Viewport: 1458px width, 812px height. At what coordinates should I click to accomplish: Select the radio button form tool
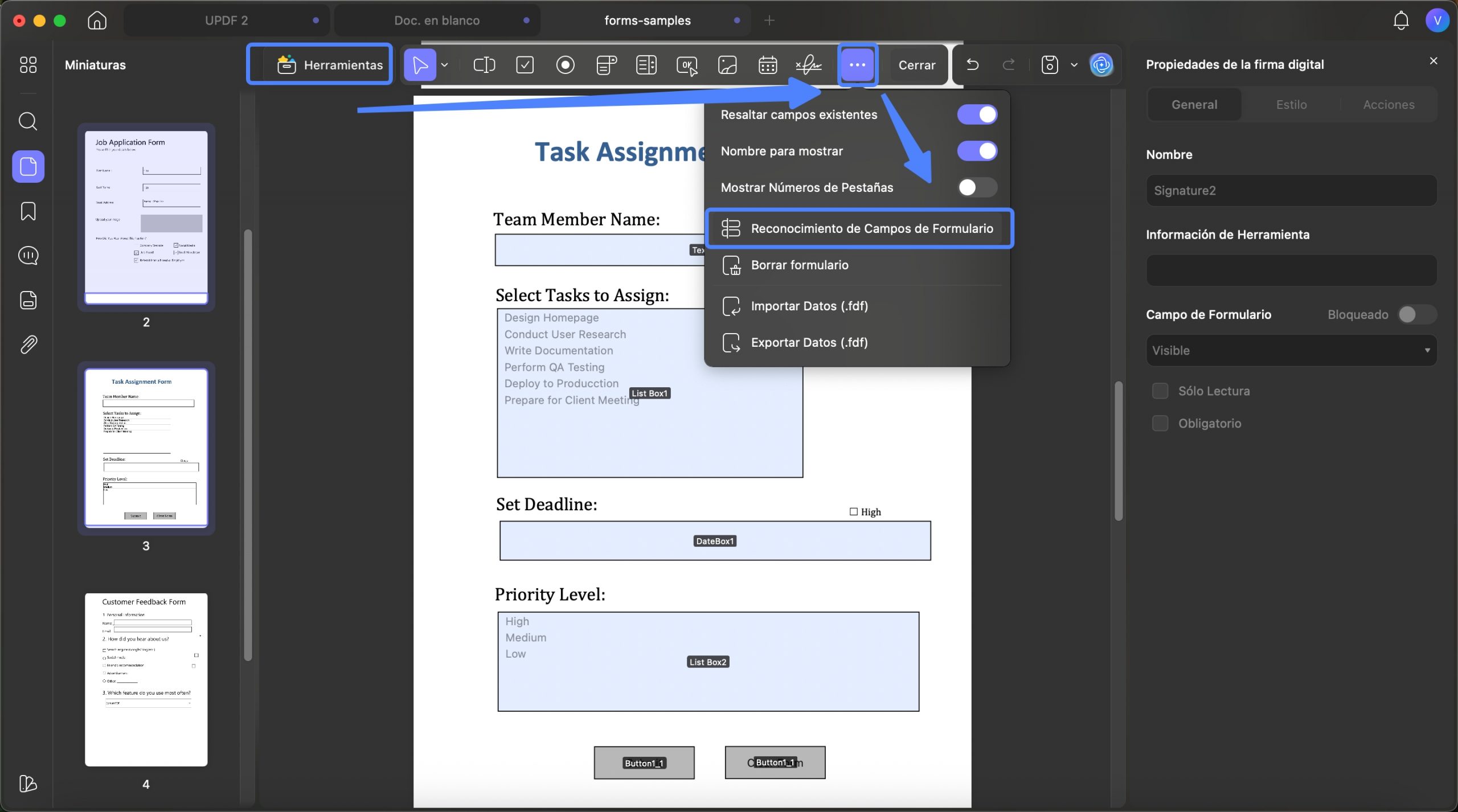tap(565, 65)
